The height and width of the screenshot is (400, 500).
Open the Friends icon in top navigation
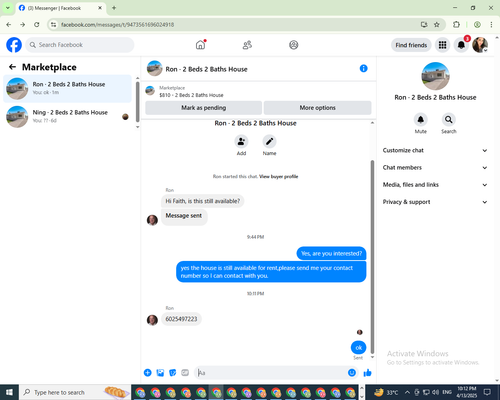[247, 45]
